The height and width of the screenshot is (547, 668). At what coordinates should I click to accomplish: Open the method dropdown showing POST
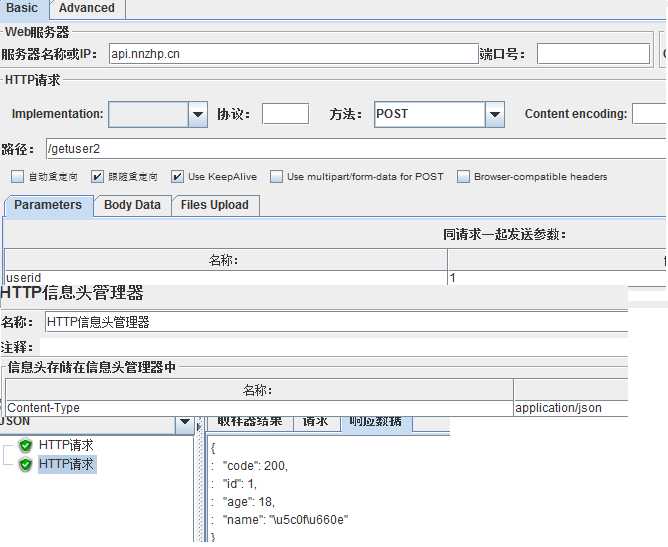click(495, 114)
